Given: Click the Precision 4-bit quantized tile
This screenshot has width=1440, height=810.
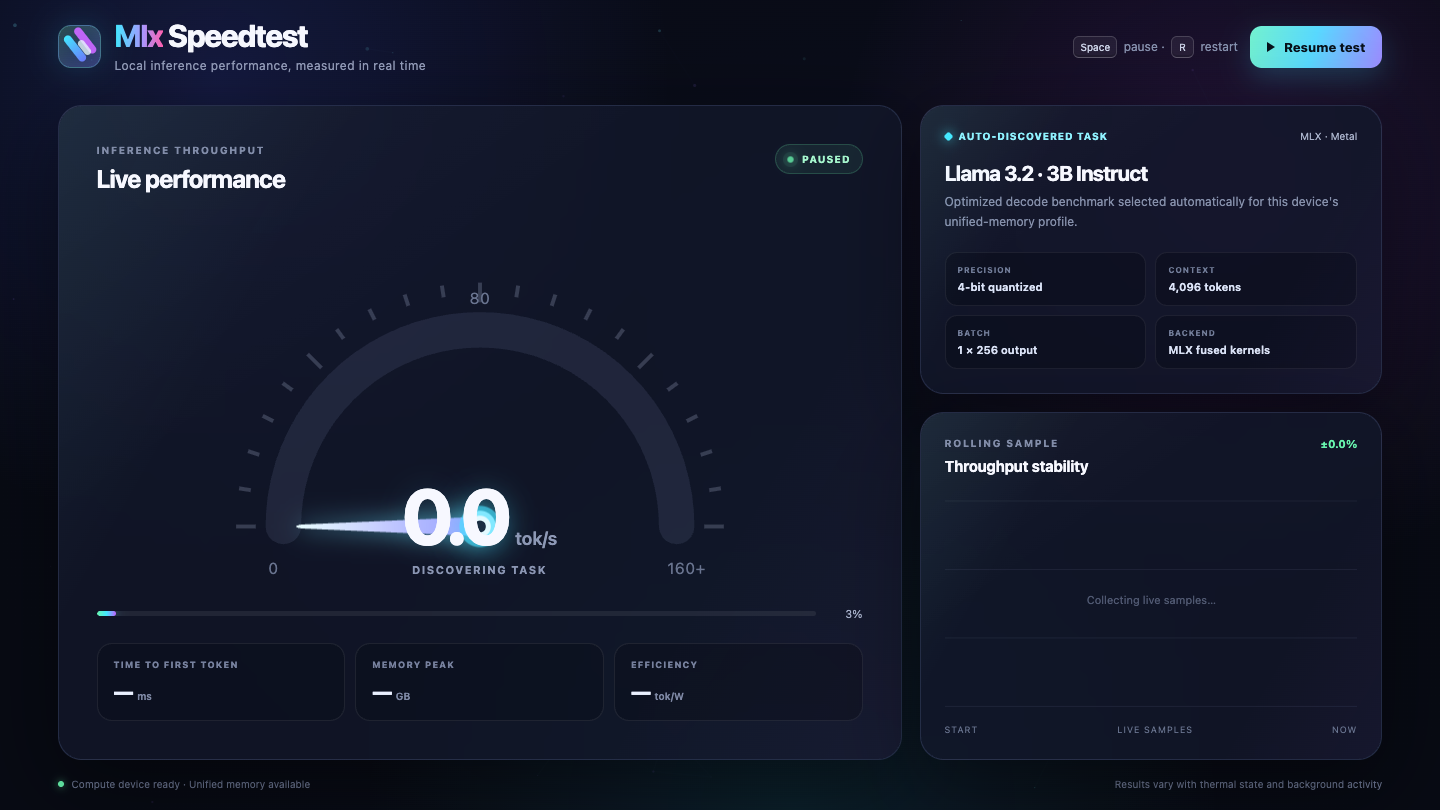Looking at the screenshot, I should [1045, 279].
